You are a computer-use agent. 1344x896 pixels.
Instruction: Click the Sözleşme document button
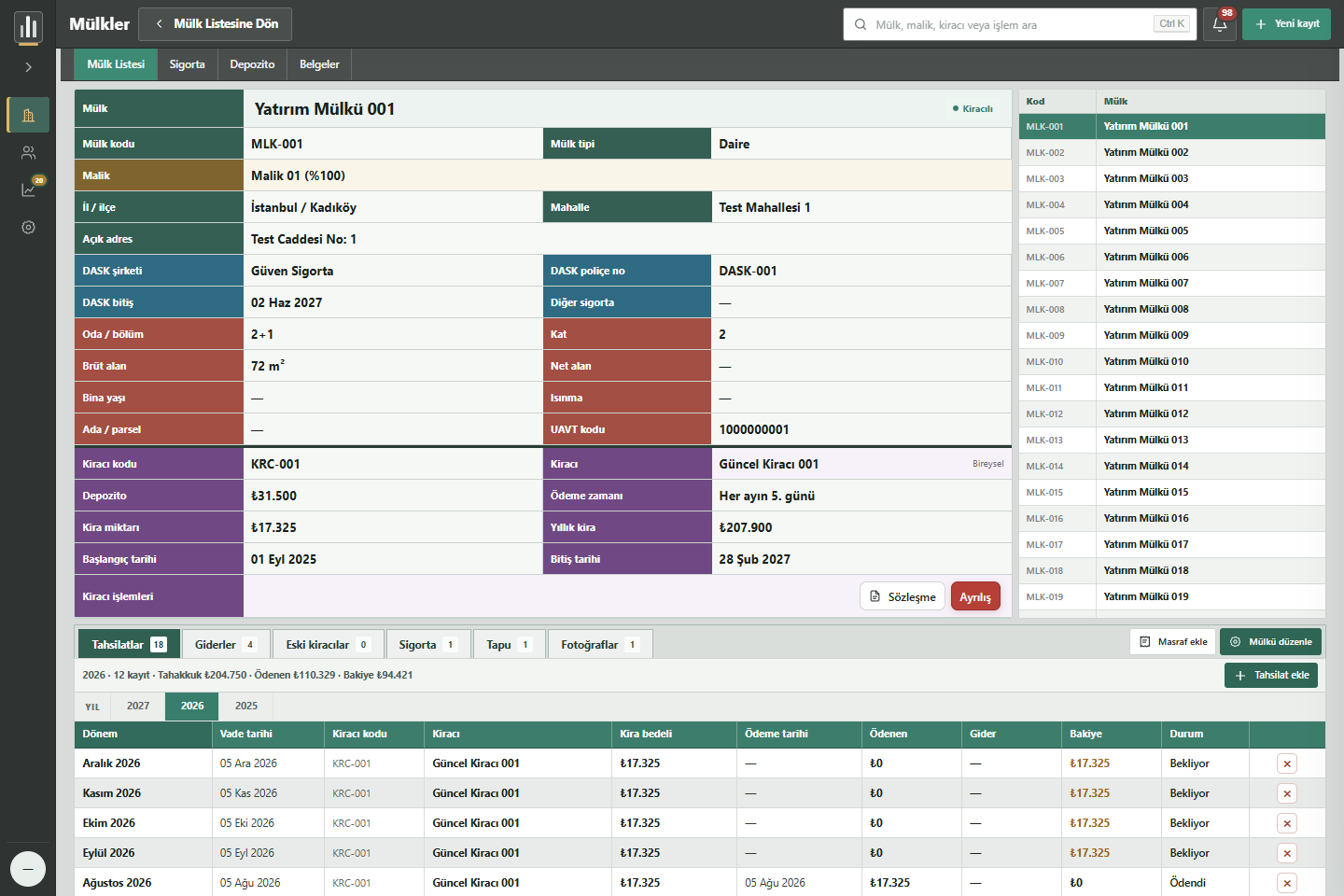pyautogui.click(x=903, y=596)
